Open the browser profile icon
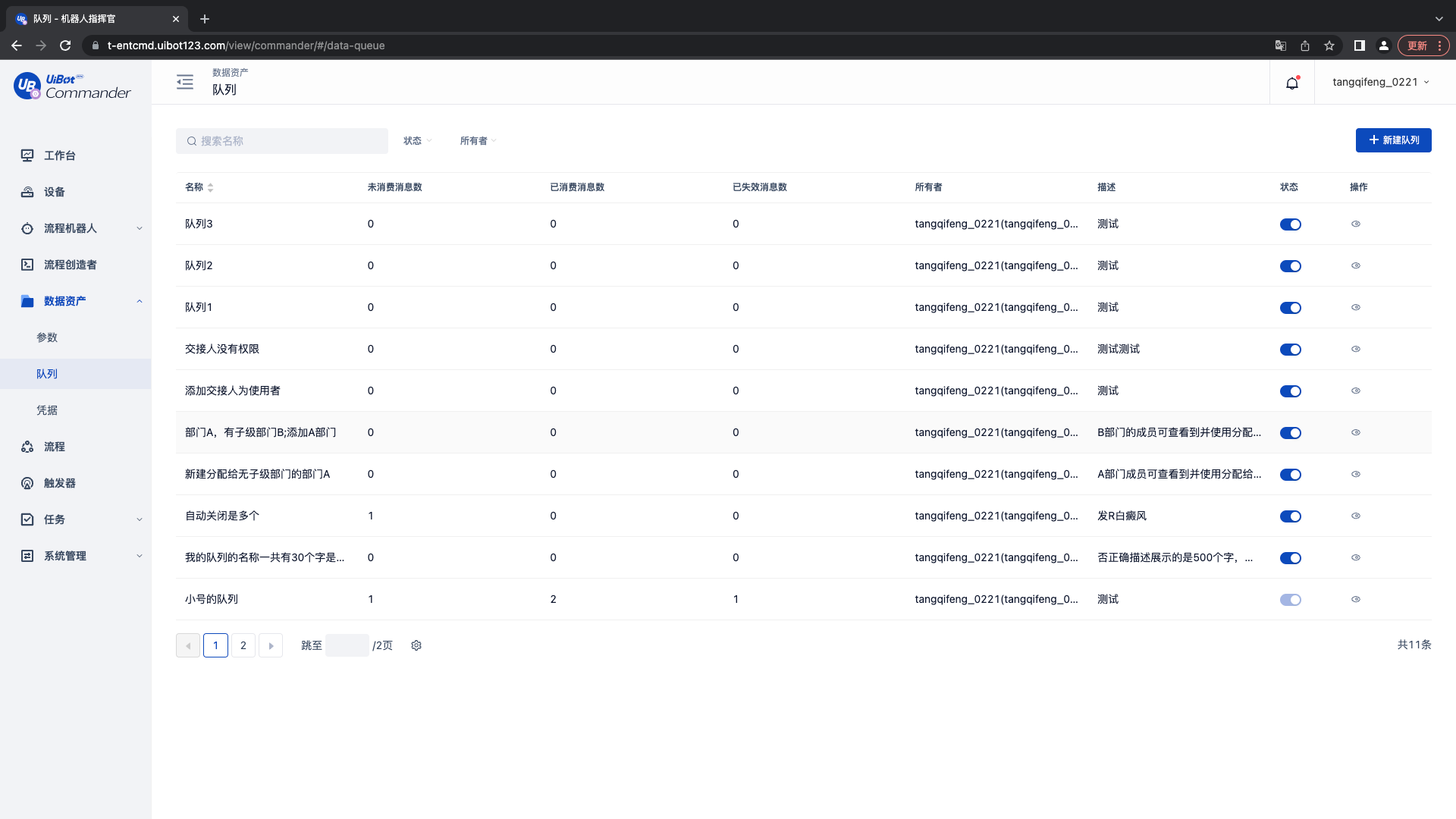 [x=1384, y=45]
